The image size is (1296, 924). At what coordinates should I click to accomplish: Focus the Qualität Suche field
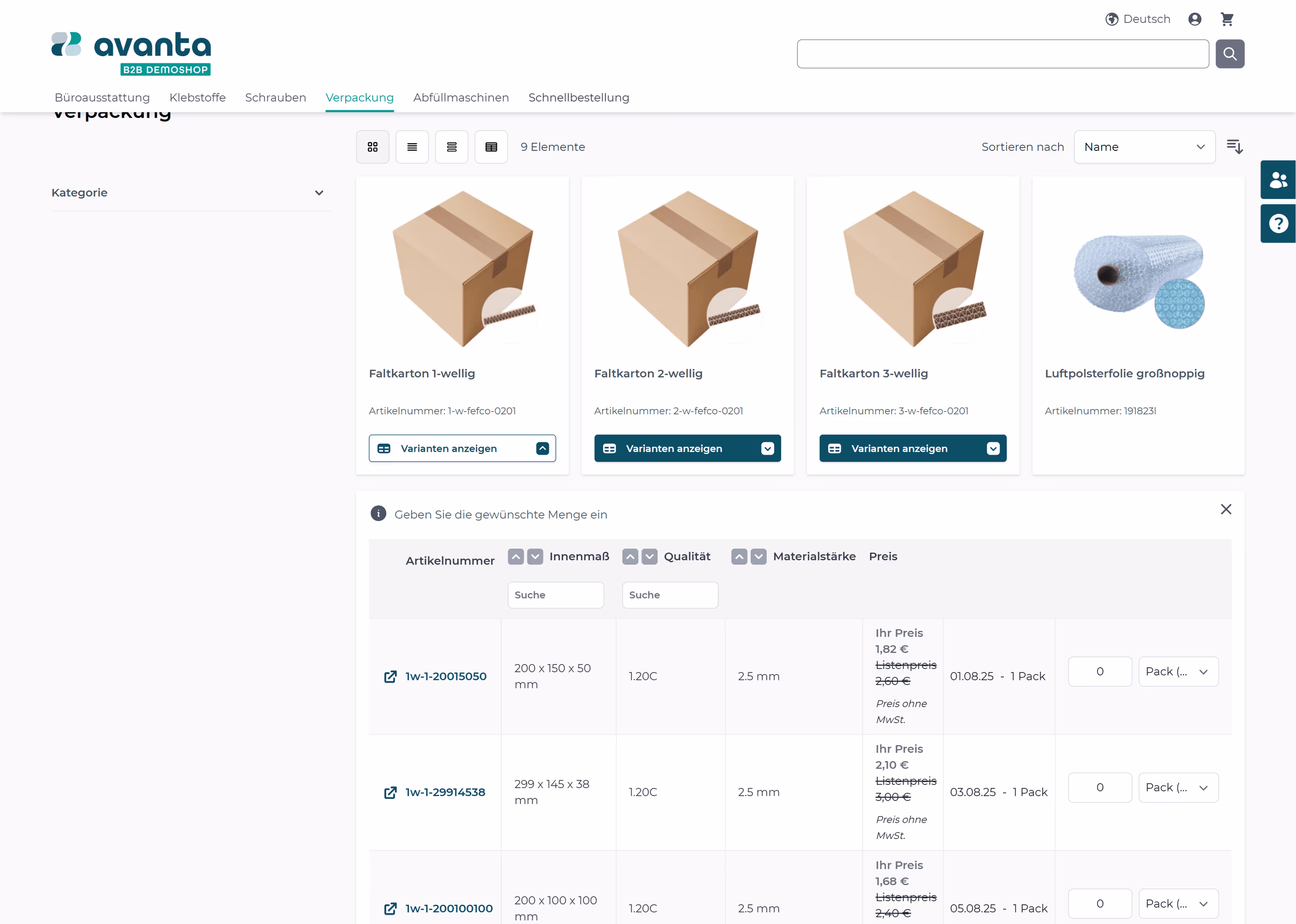pos(670,595)
